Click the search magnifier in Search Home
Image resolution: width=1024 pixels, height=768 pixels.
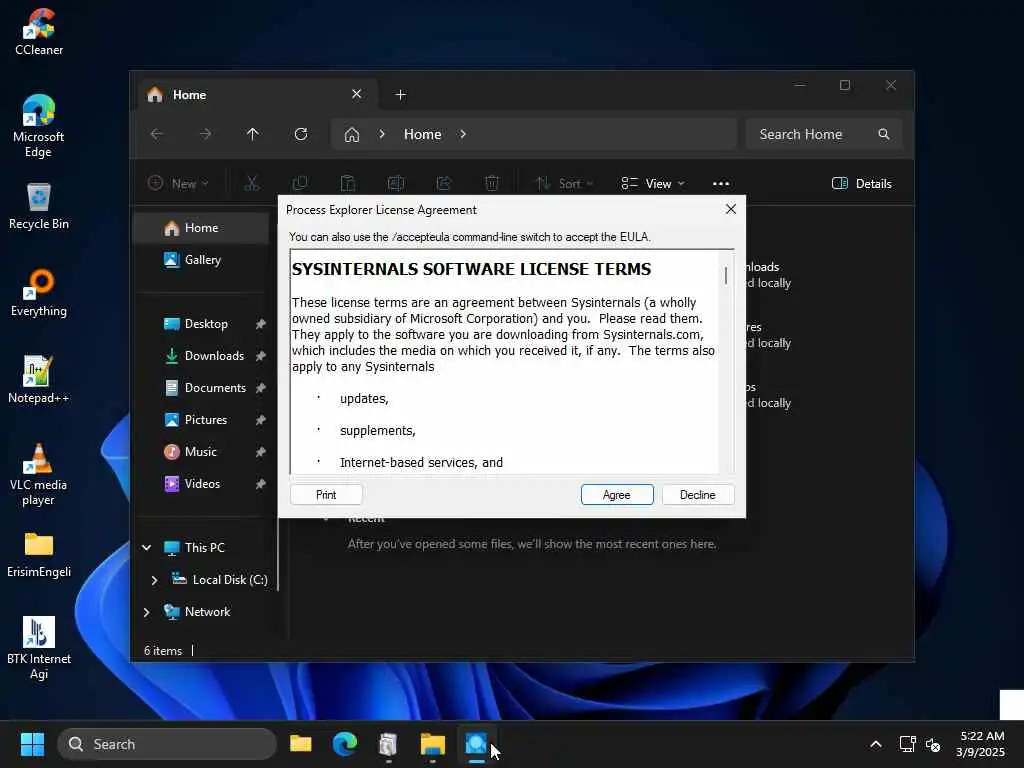pyautogui.click(x=884, y=134)
